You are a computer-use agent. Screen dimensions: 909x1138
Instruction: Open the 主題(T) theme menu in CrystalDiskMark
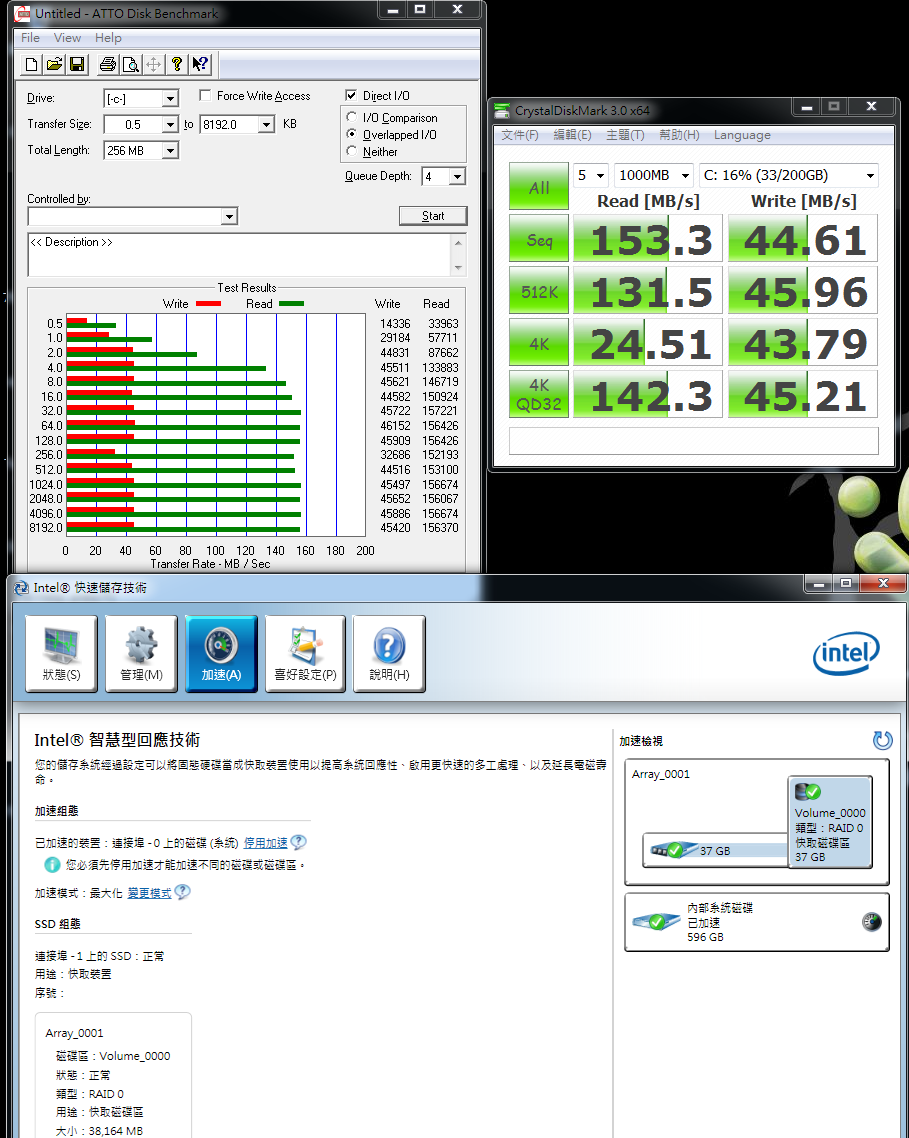coord(625,135)
